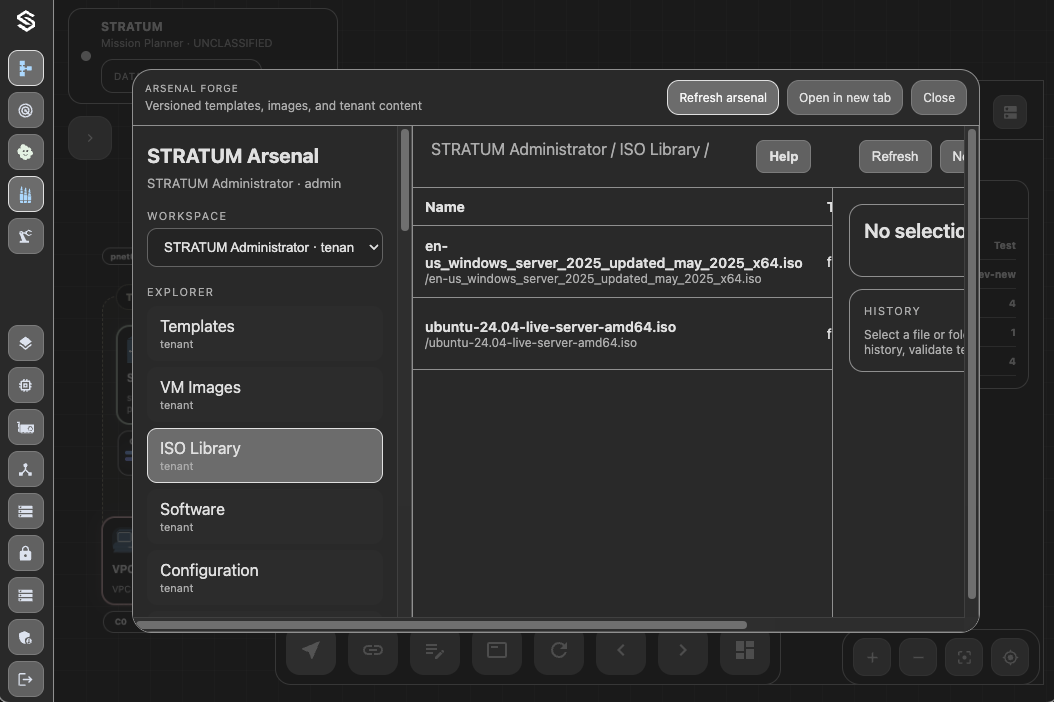This screenshot has height=702, width=1054.
Task: Open the storage icon above the lock
Action: pyautogui.click(x=26, y=511)
